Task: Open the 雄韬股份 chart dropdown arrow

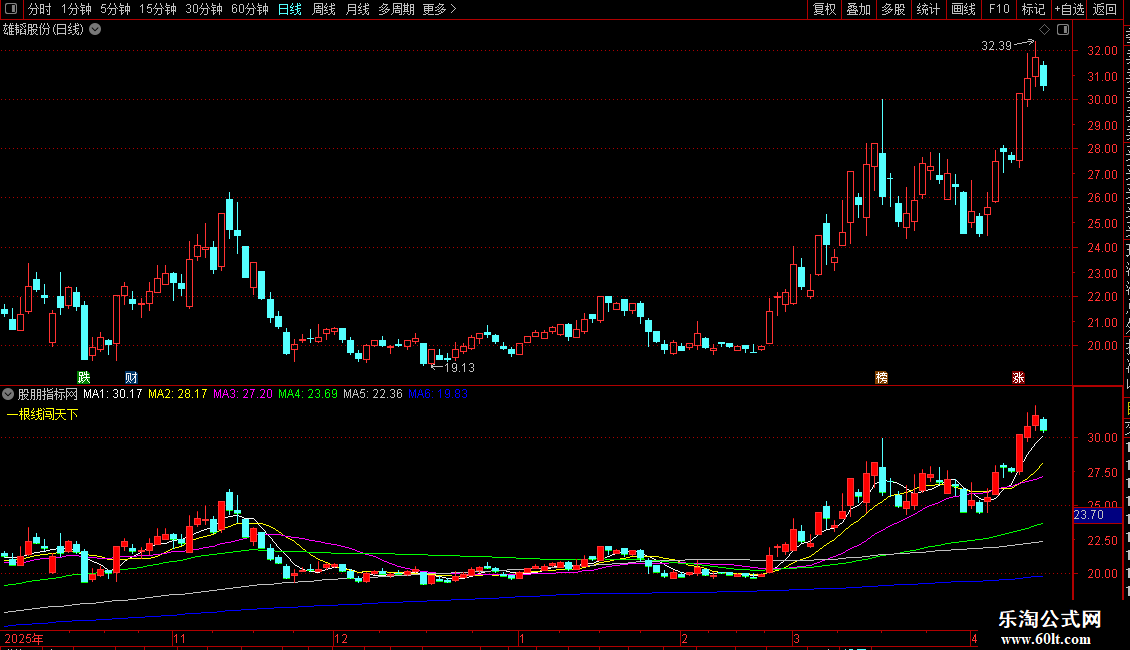Action: point(95,30)
